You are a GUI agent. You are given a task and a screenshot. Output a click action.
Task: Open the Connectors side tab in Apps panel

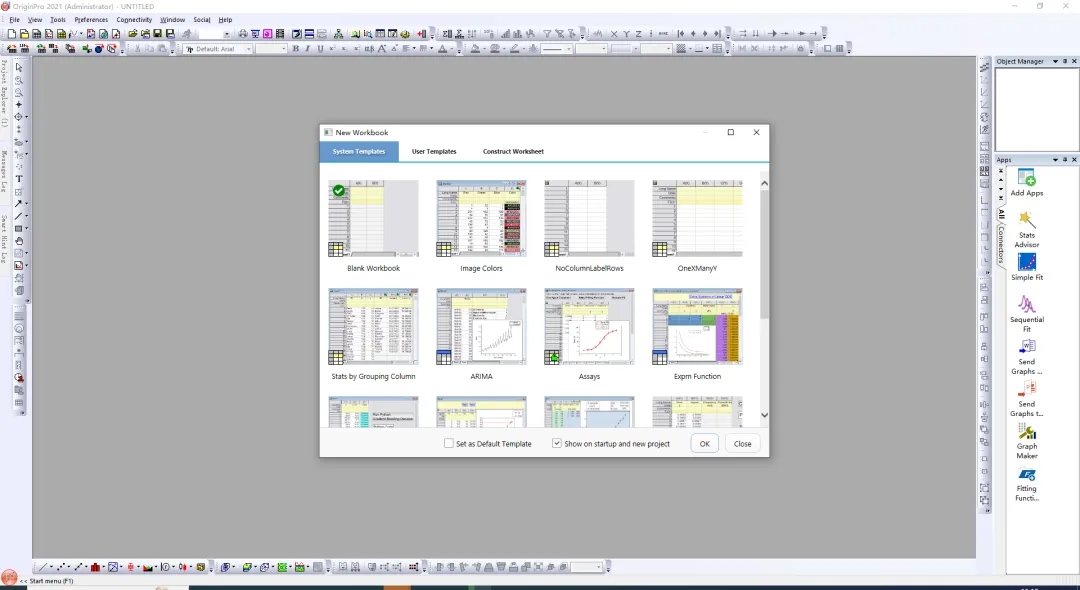pyautogui.click(x=1001, y=245)
